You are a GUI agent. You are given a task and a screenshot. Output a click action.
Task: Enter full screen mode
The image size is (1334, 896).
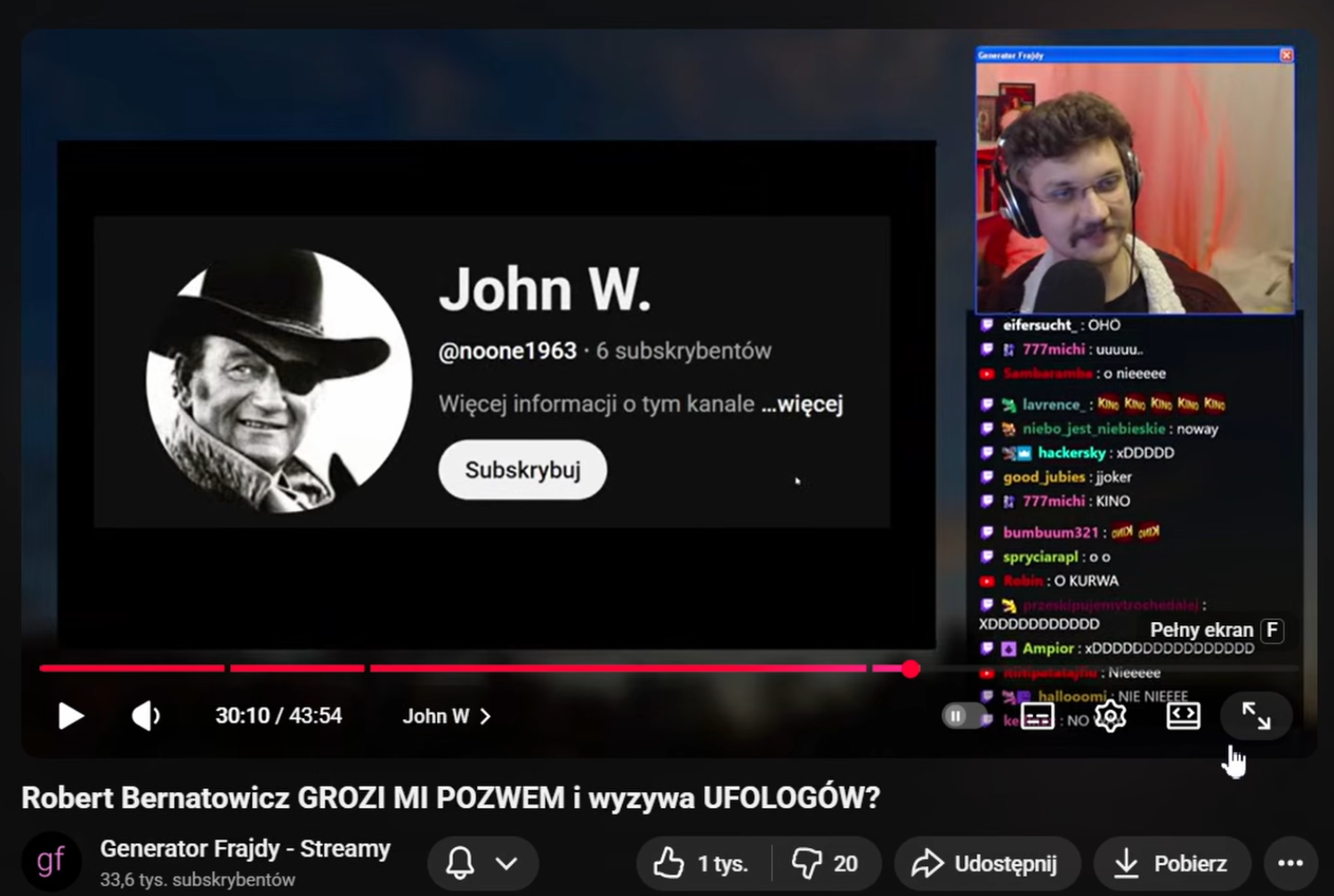coord(1256,716)
